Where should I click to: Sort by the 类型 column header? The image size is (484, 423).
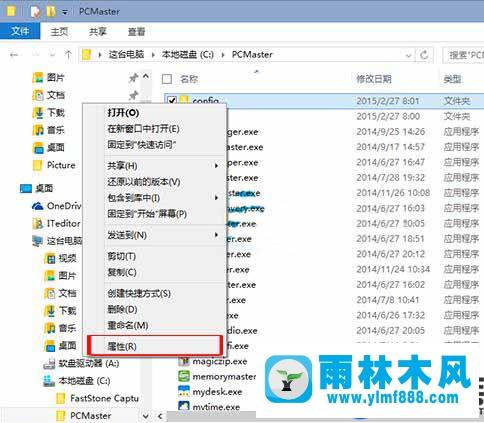[x=453, y=79]
